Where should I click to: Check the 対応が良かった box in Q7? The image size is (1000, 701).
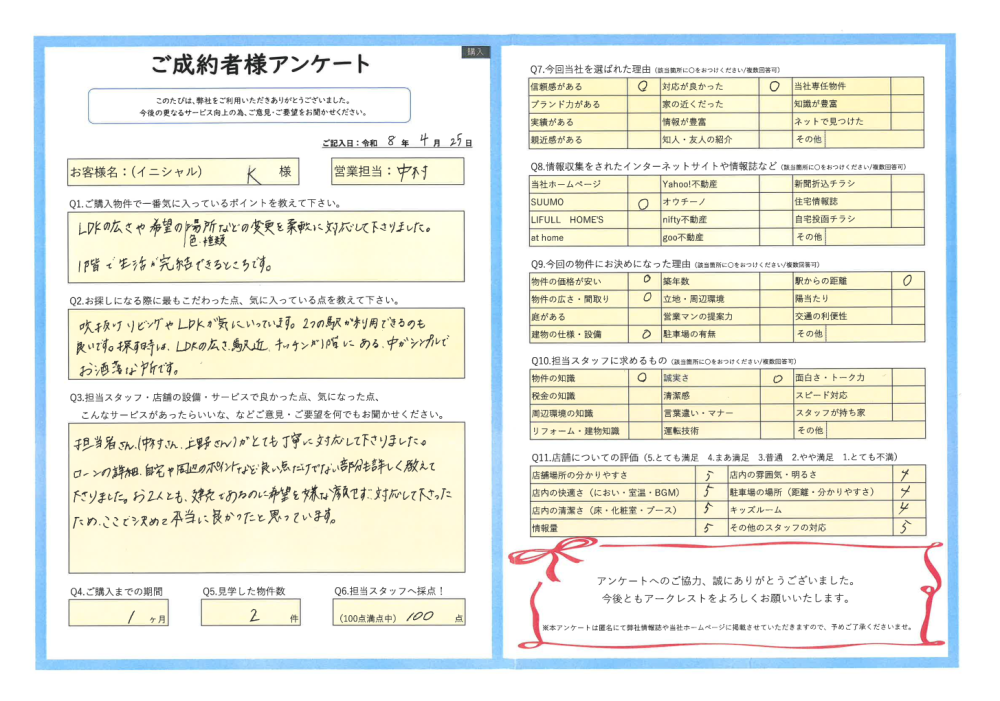(x=774, y=86)
